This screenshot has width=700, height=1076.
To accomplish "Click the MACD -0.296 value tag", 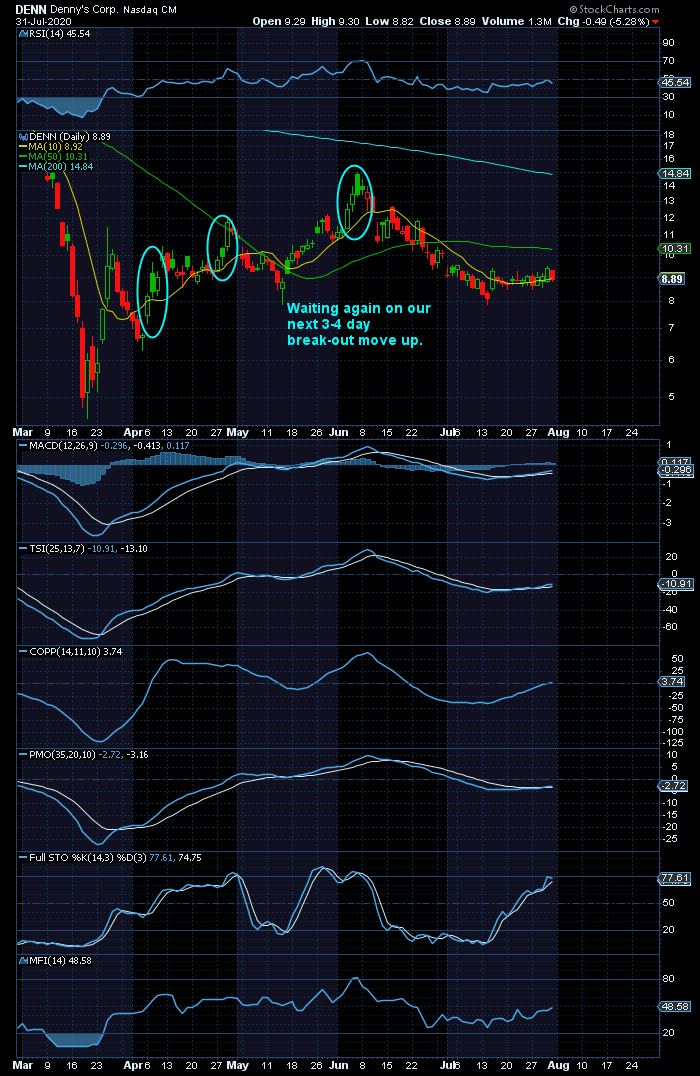I will click(677, 470).
